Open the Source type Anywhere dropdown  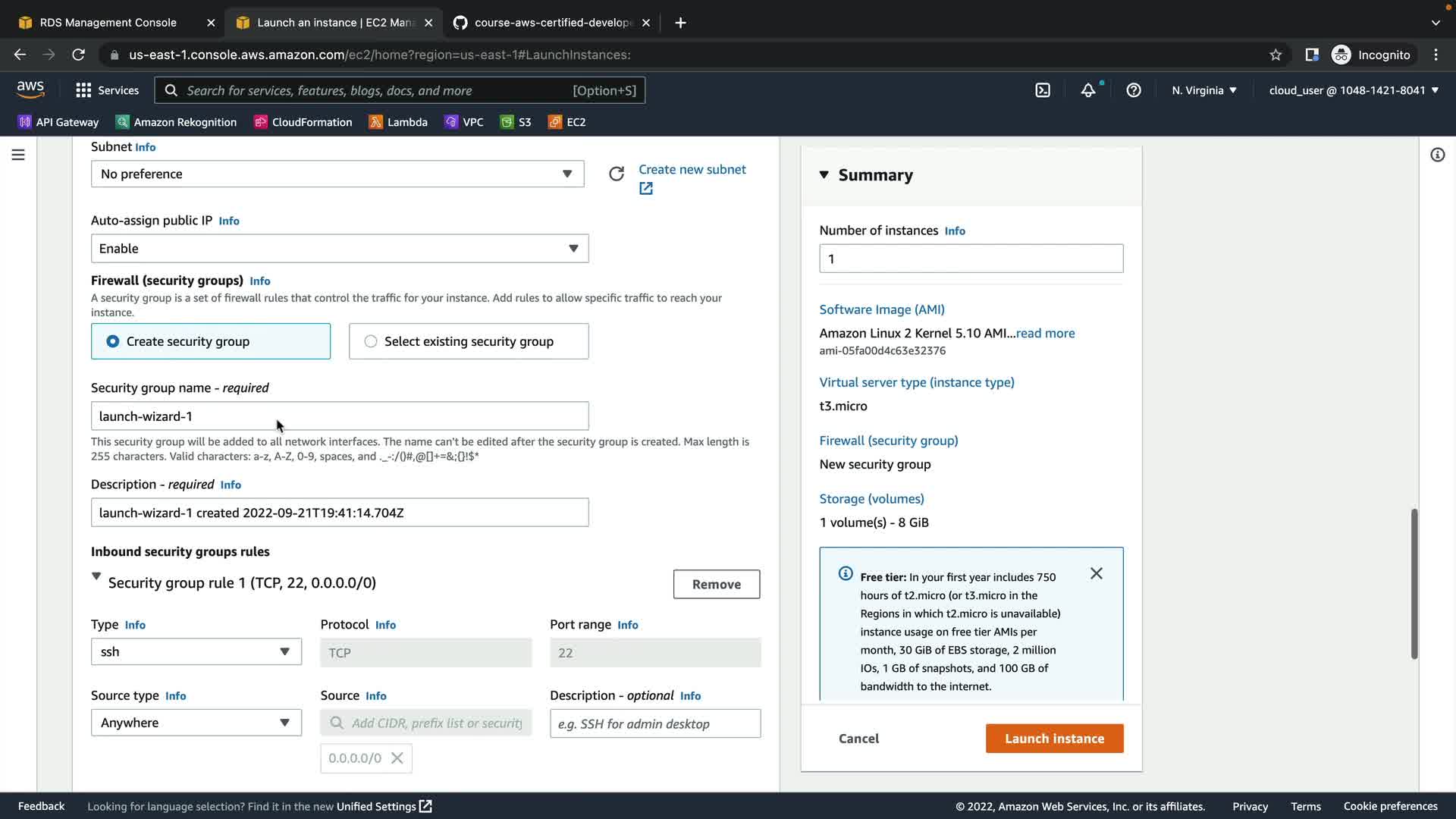click(x=196, y=723)
